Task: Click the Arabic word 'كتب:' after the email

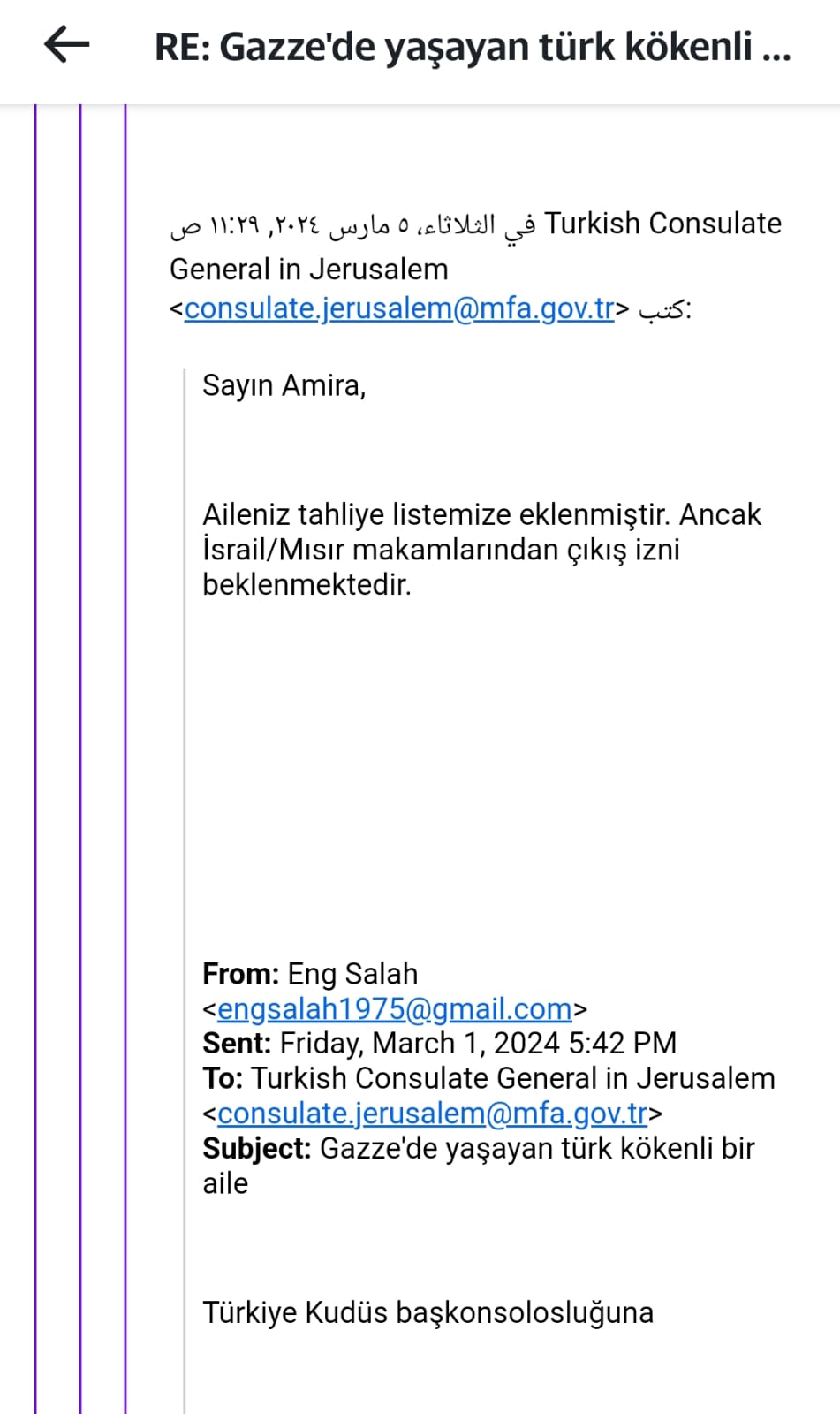Action: coord(664,309)
